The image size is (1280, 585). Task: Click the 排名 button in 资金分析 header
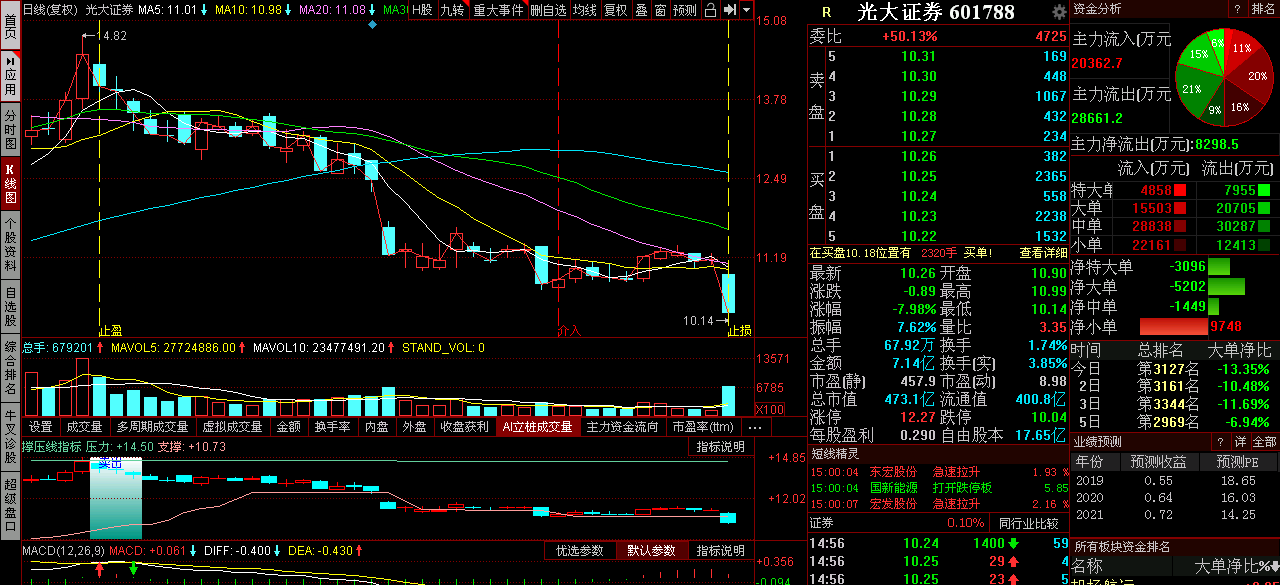(x=1263, y=9)
